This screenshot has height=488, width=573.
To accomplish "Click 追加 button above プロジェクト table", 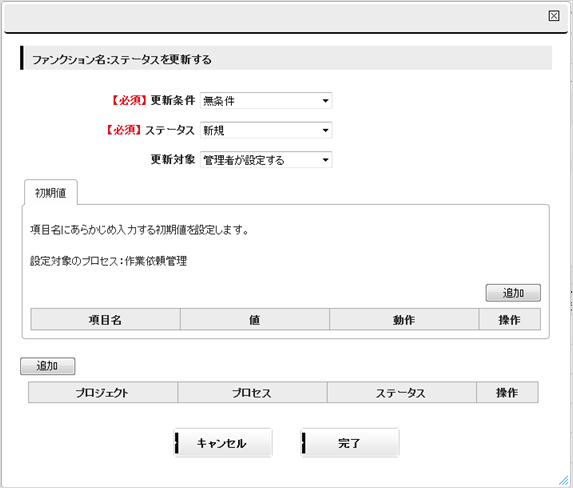I will [x=48, y=366].
